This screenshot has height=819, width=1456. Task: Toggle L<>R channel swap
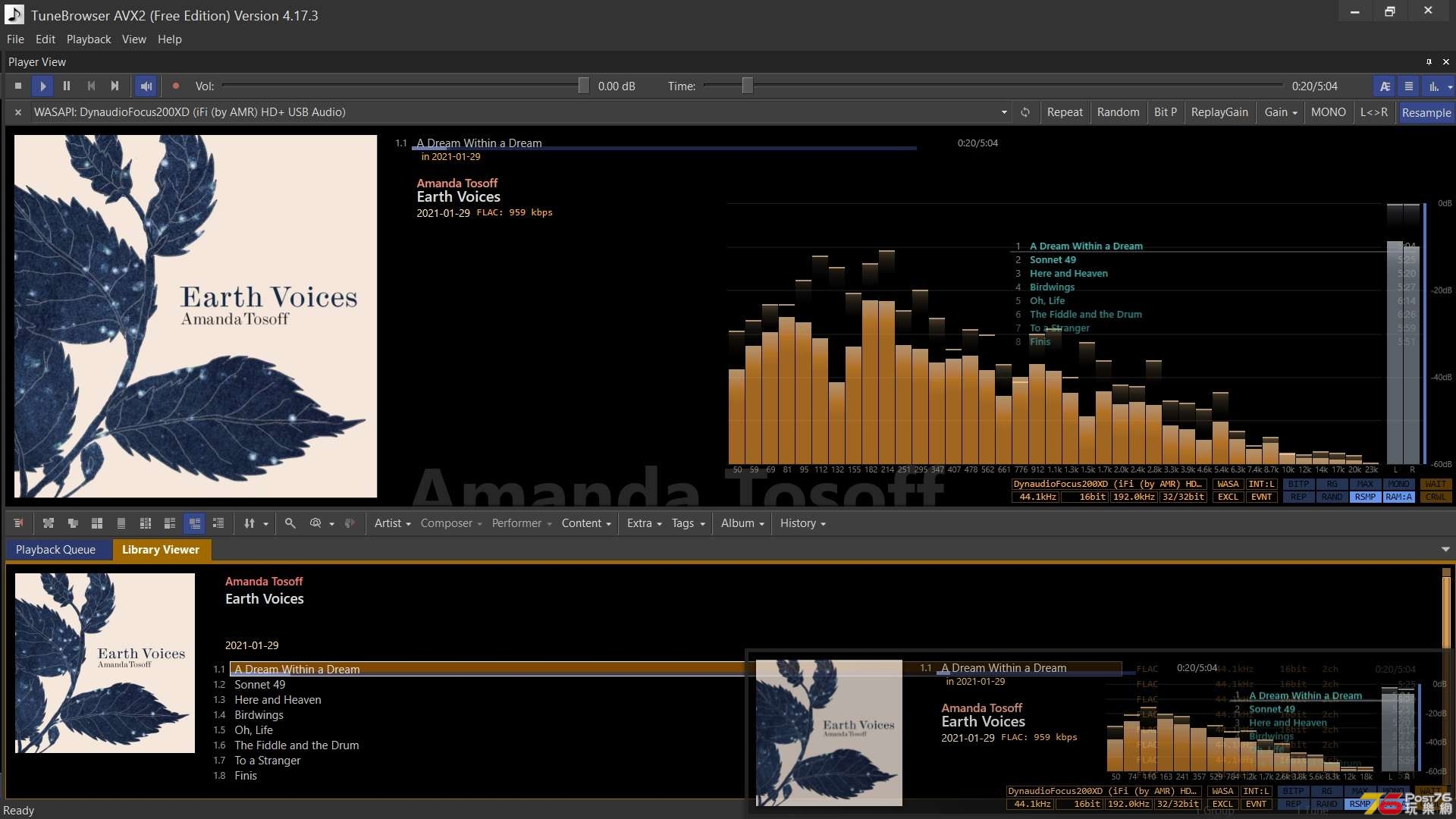[1373, 112]
